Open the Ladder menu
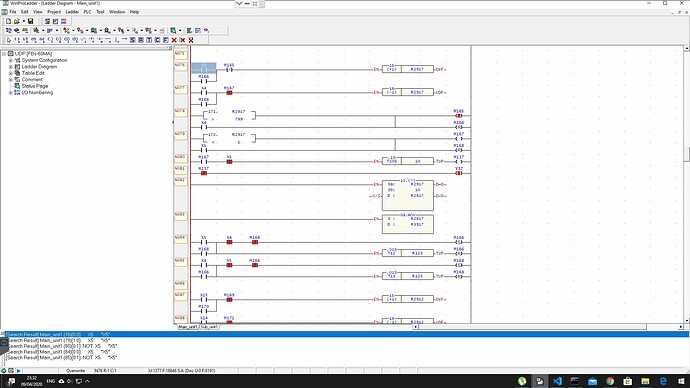 point(72,12)
